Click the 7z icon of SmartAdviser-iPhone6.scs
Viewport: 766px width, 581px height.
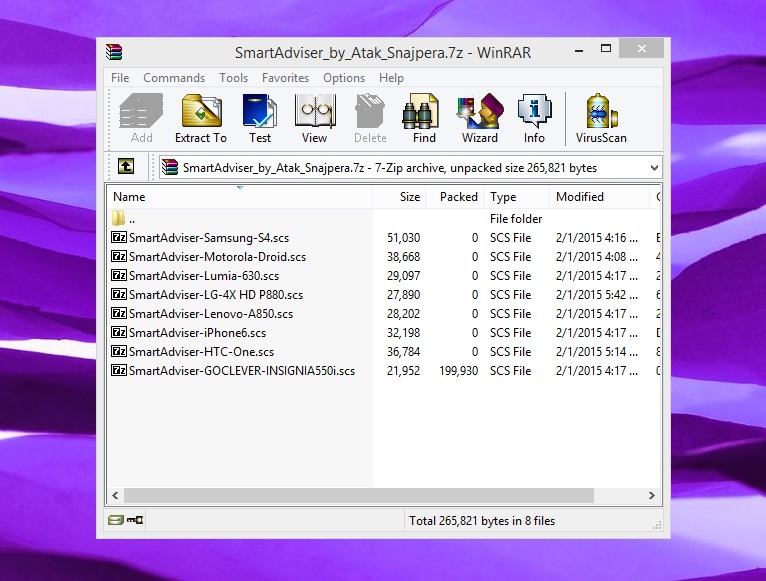[119, 333]
